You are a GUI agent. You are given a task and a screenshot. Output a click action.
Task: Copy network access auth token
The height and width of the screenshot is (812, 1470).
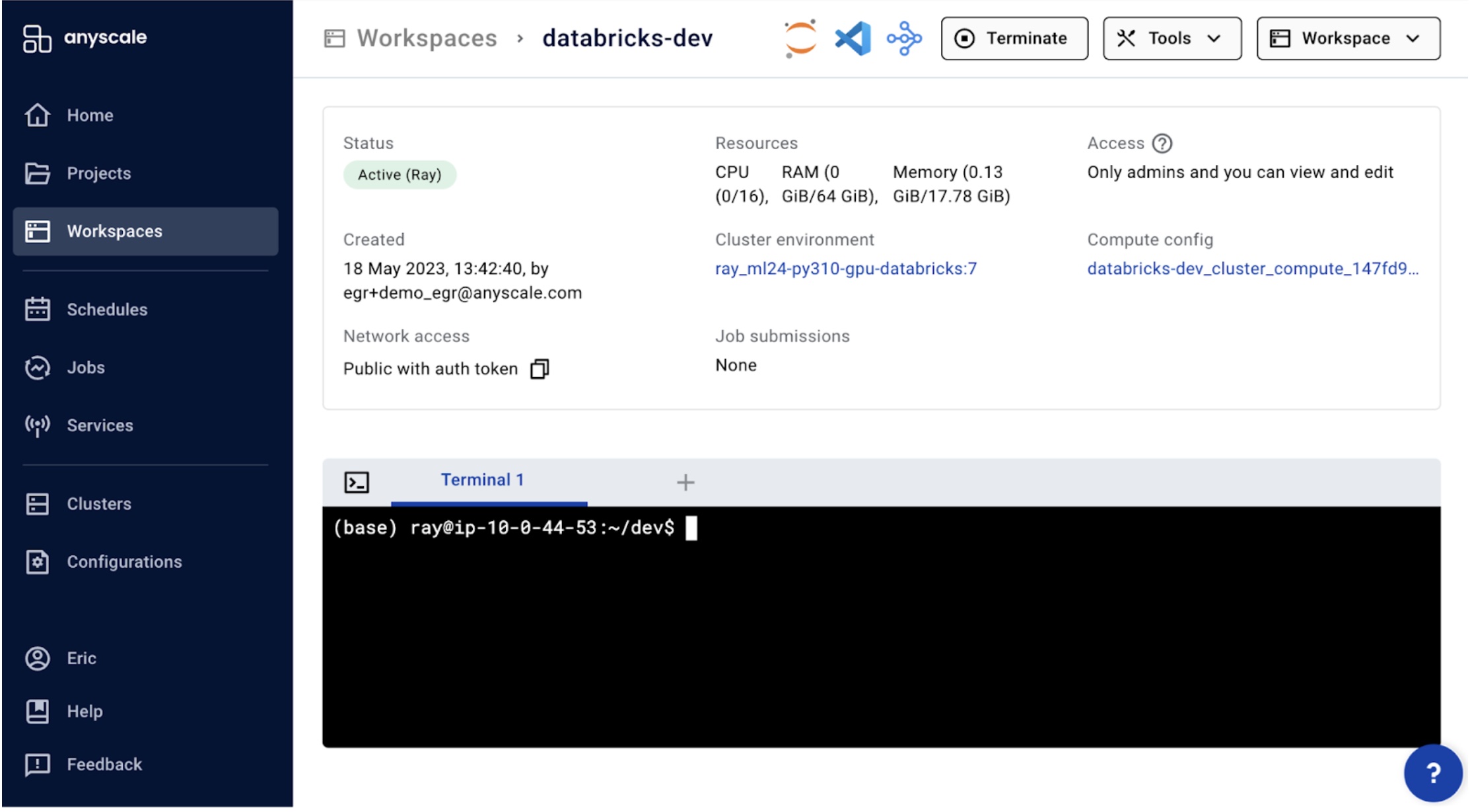point(540,369)
